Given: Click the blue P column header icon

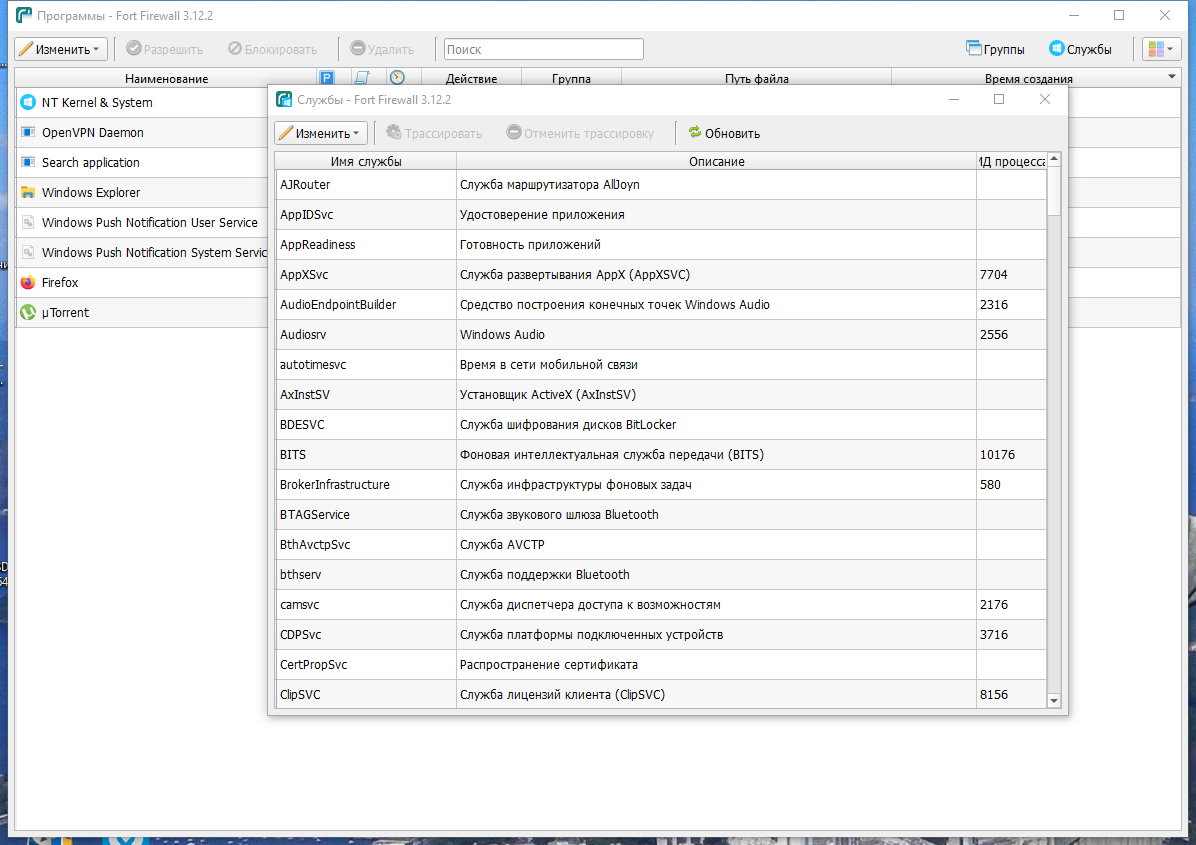Looking at the screenshot, I should click(326, 78).
